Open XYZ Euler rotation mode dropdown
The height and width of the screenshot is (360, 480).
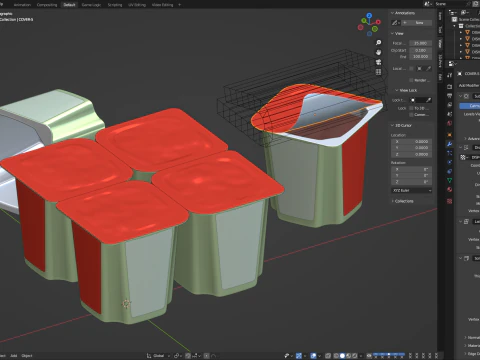(412, 190)
